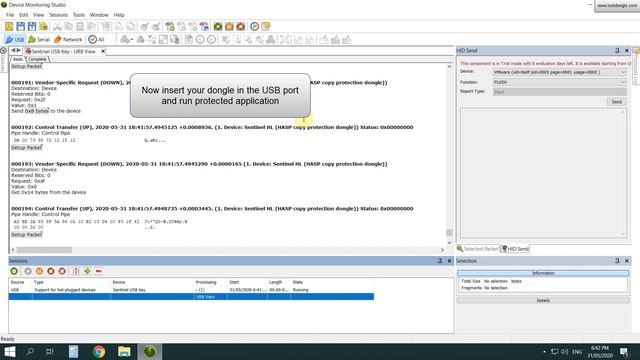Screen dimensions: 640x360
Task: Open the Edit menu
Action: [x=24, y=15]
